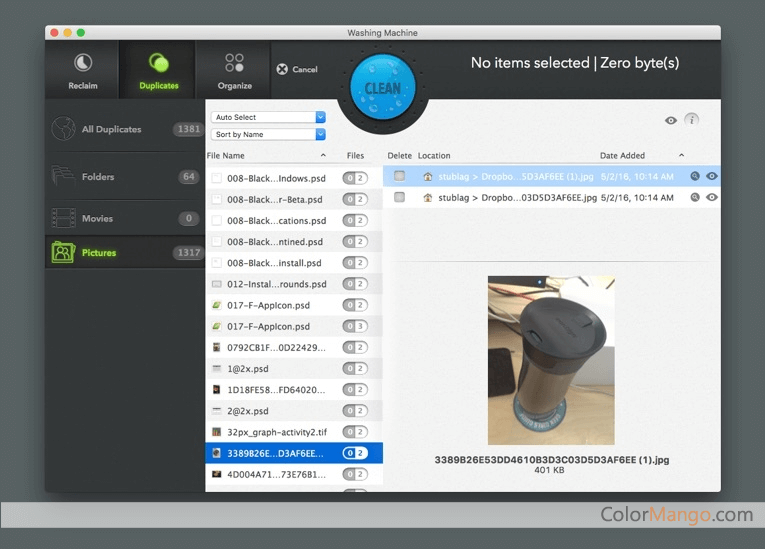The width and height of the screenshot is (765, 549).
Task: Select file 012-Instal...rounds.psd
Action: coord(294,284)
